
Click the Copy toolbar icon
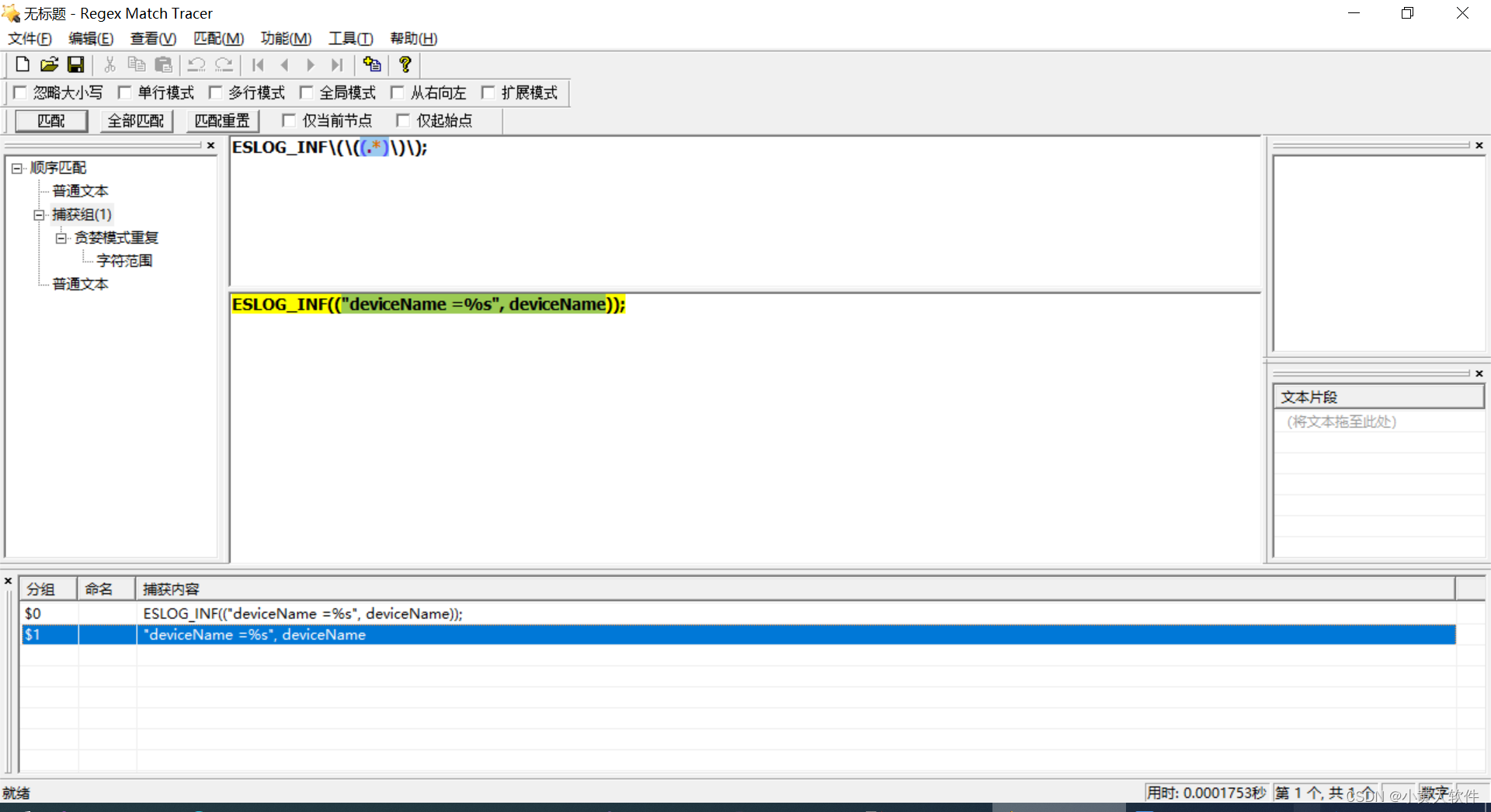tap(137, 65)
